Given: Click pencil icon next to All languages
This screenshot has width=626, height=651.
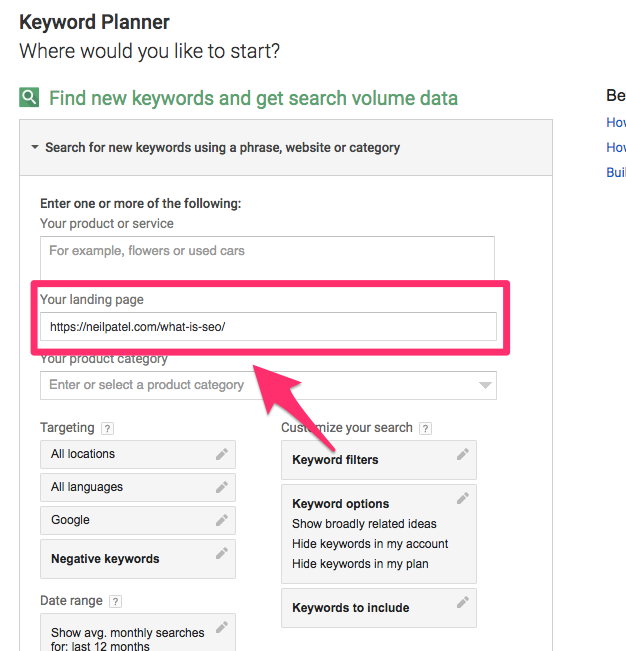Looking at the screenshot, I should pos(222,487).
